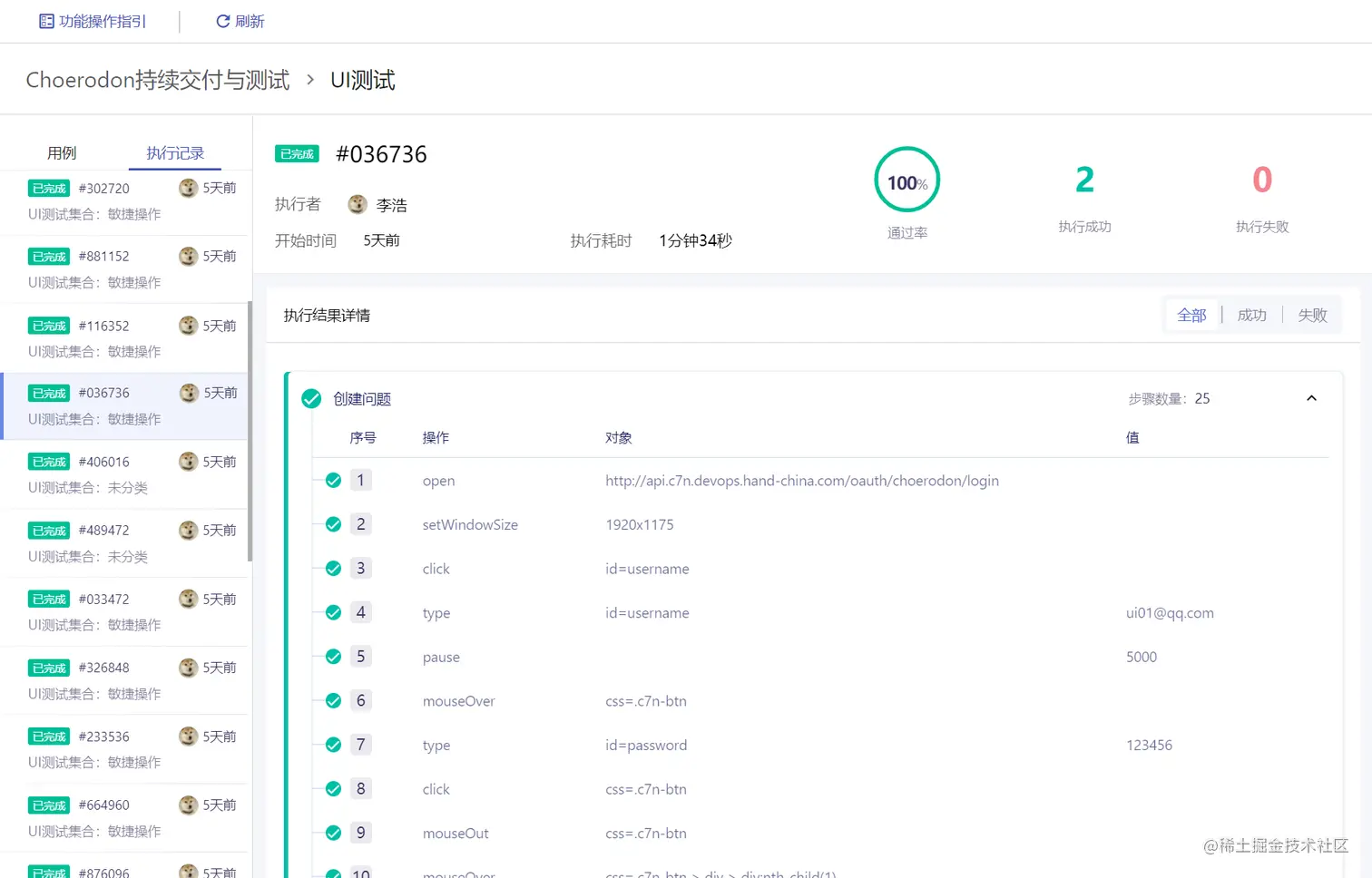Click the 操作 column header

[436, 437]
